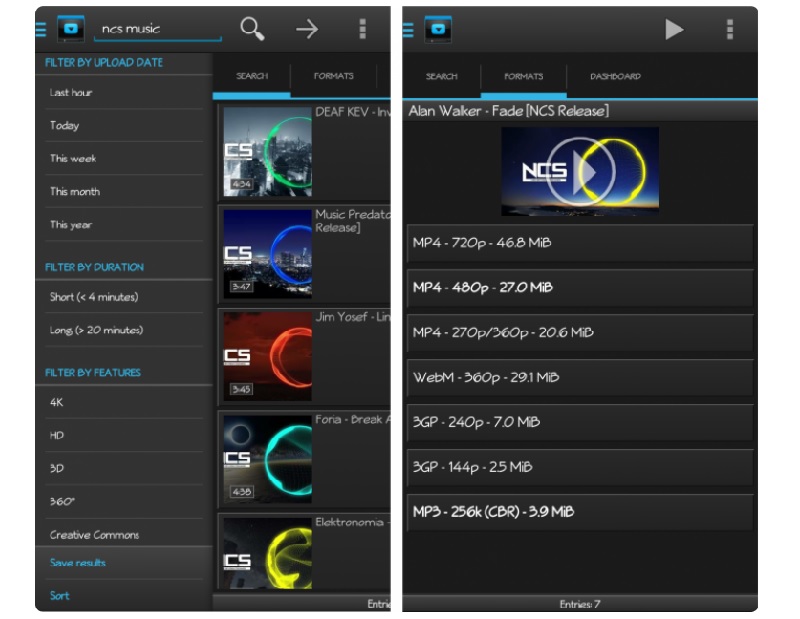The image size is (800, 619).
Task: Tap app logo icon in left screen
Action: tap(71, 29)
